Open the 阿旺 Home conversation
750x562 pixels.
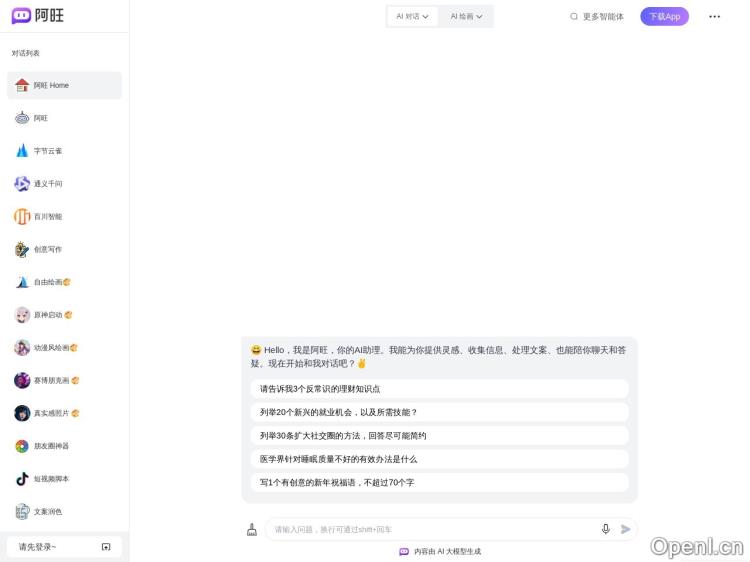coord(64,85)
